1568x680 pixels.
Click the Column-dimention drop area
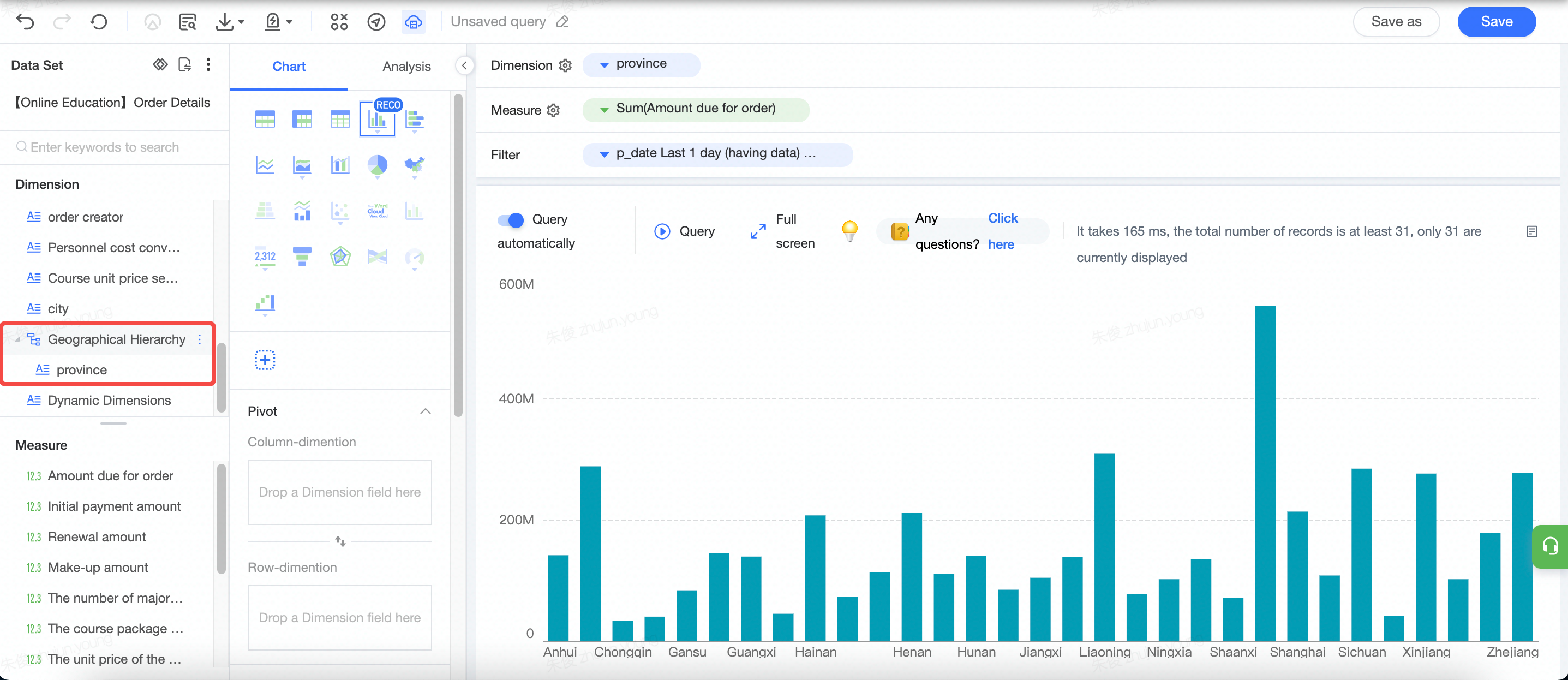point(340,492)
